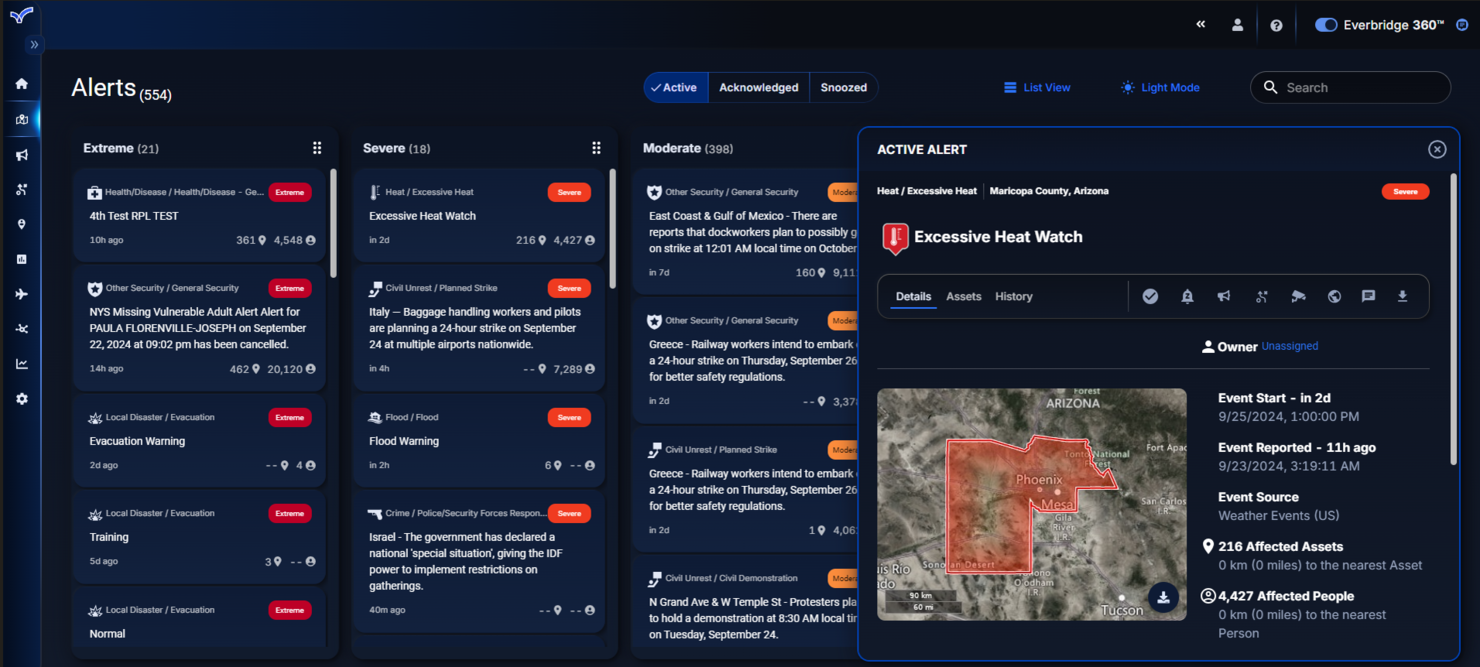Viewport: 1480px width, 667px height.
Task: Switch to List View
Action: tap(1037, 87)
